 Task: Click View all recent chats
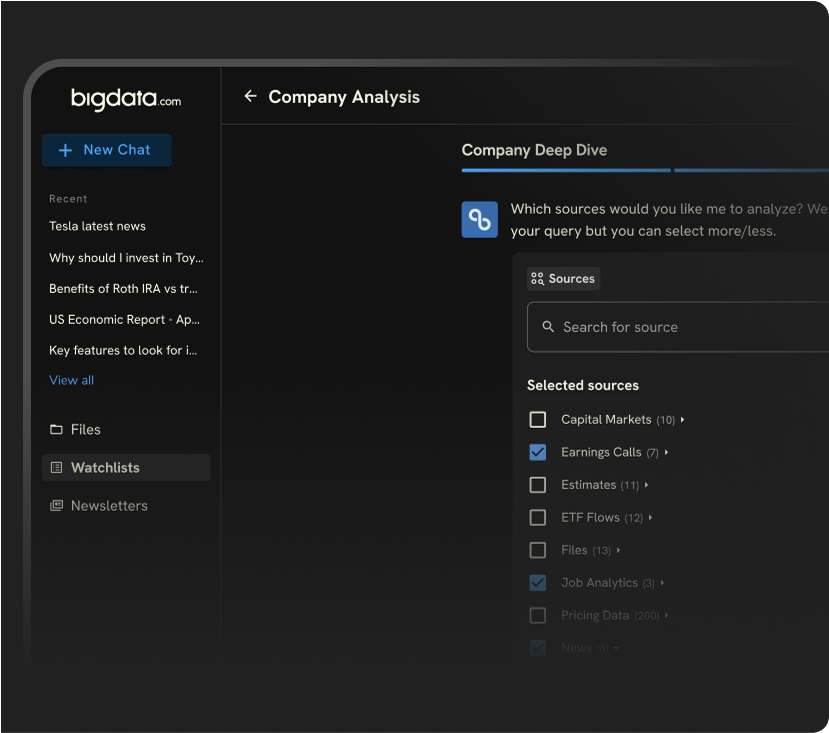point(71,380)
